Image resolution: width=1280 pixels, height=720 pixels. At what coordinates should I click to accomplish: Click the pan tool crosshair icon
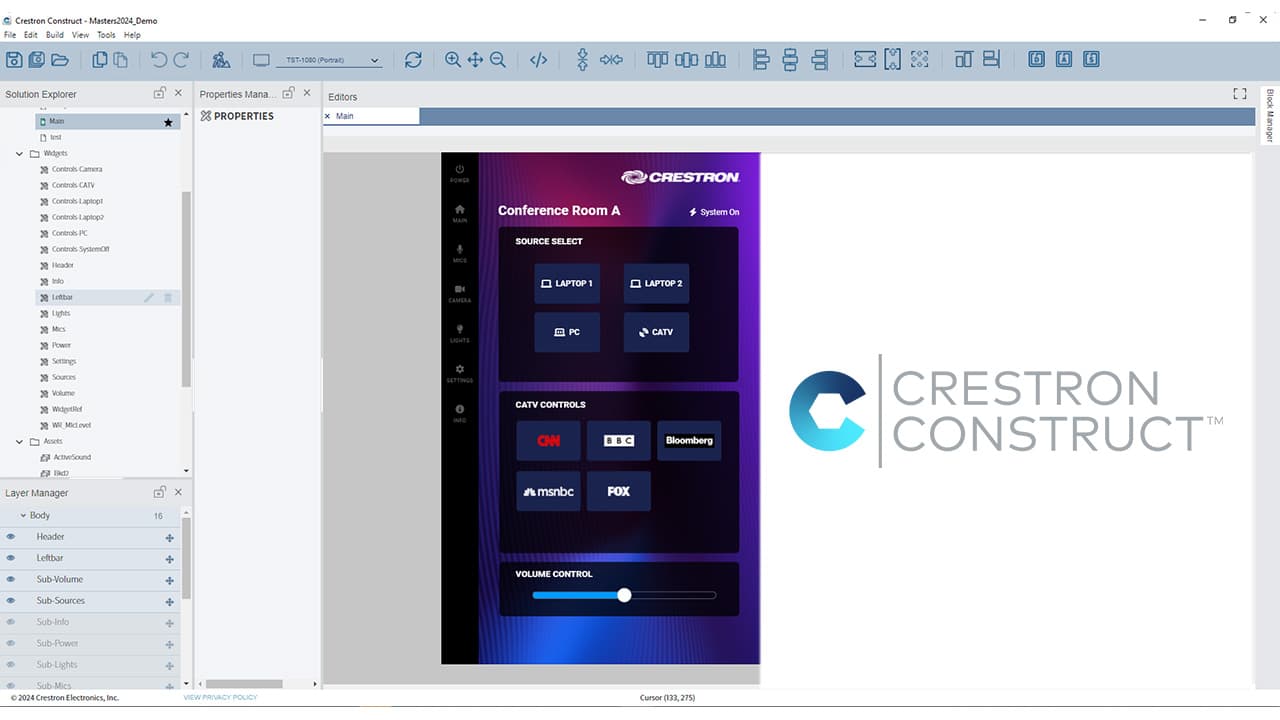point(475,60)
